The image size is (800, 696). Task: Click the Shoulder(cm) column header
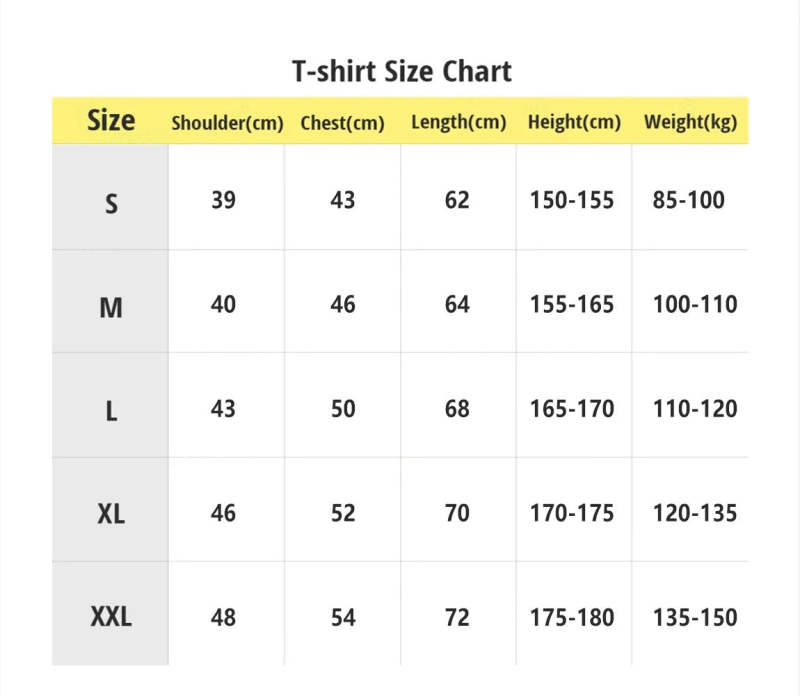tap(228, 123)
